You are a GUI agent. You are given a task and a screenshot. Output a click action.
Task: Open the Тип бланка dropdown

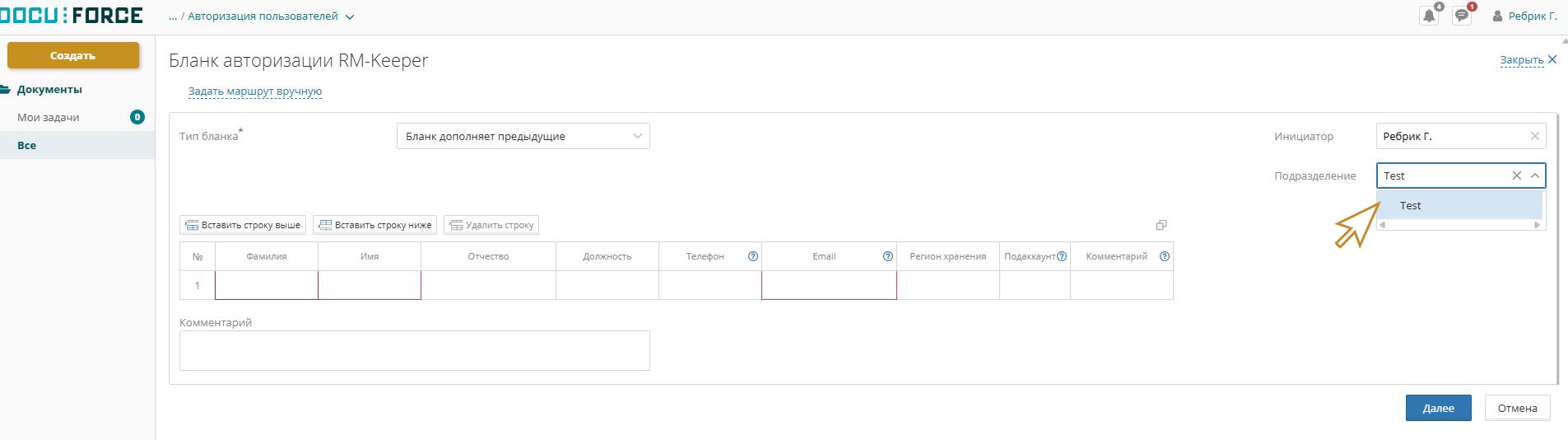point(523,136)
